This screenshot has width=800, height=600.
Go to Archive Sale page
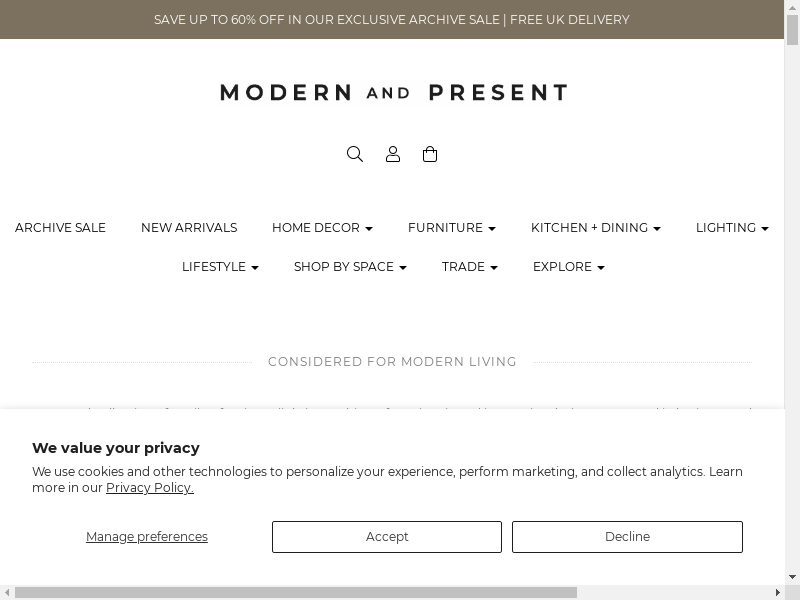(x=60, y=228)
